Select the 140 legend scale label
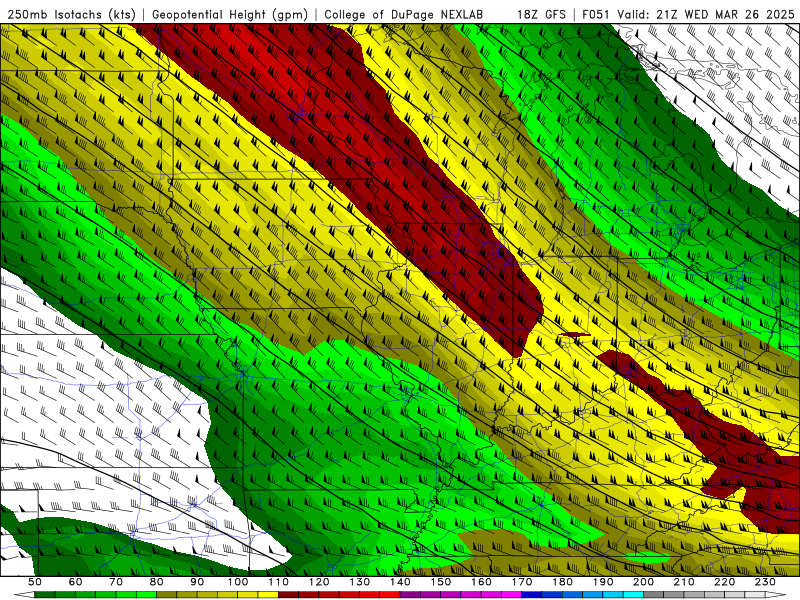The height and width of the screenshot is (600, 800). (400, 582)
